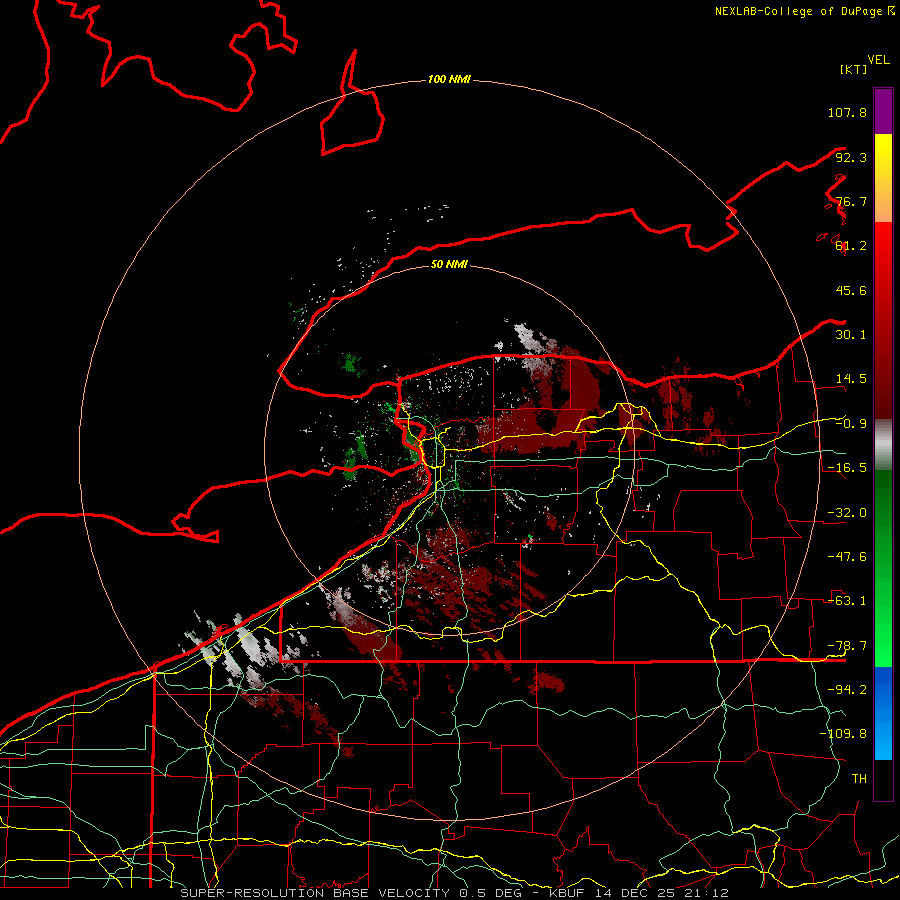Click the 50 NMI range ring label
900x900 pixels.
point(449,265)
